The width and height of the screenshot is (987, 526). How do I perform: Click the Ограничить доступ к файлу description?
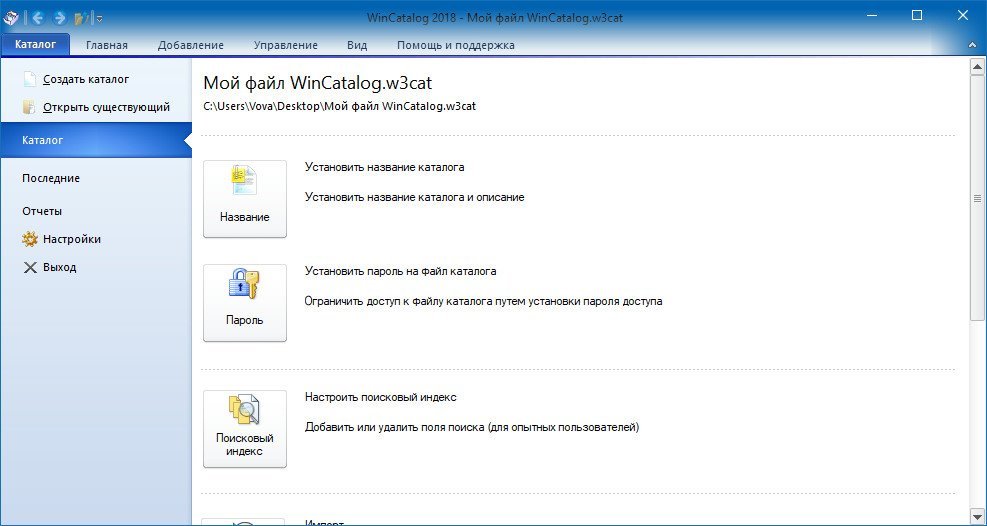(x=483, y=301)
